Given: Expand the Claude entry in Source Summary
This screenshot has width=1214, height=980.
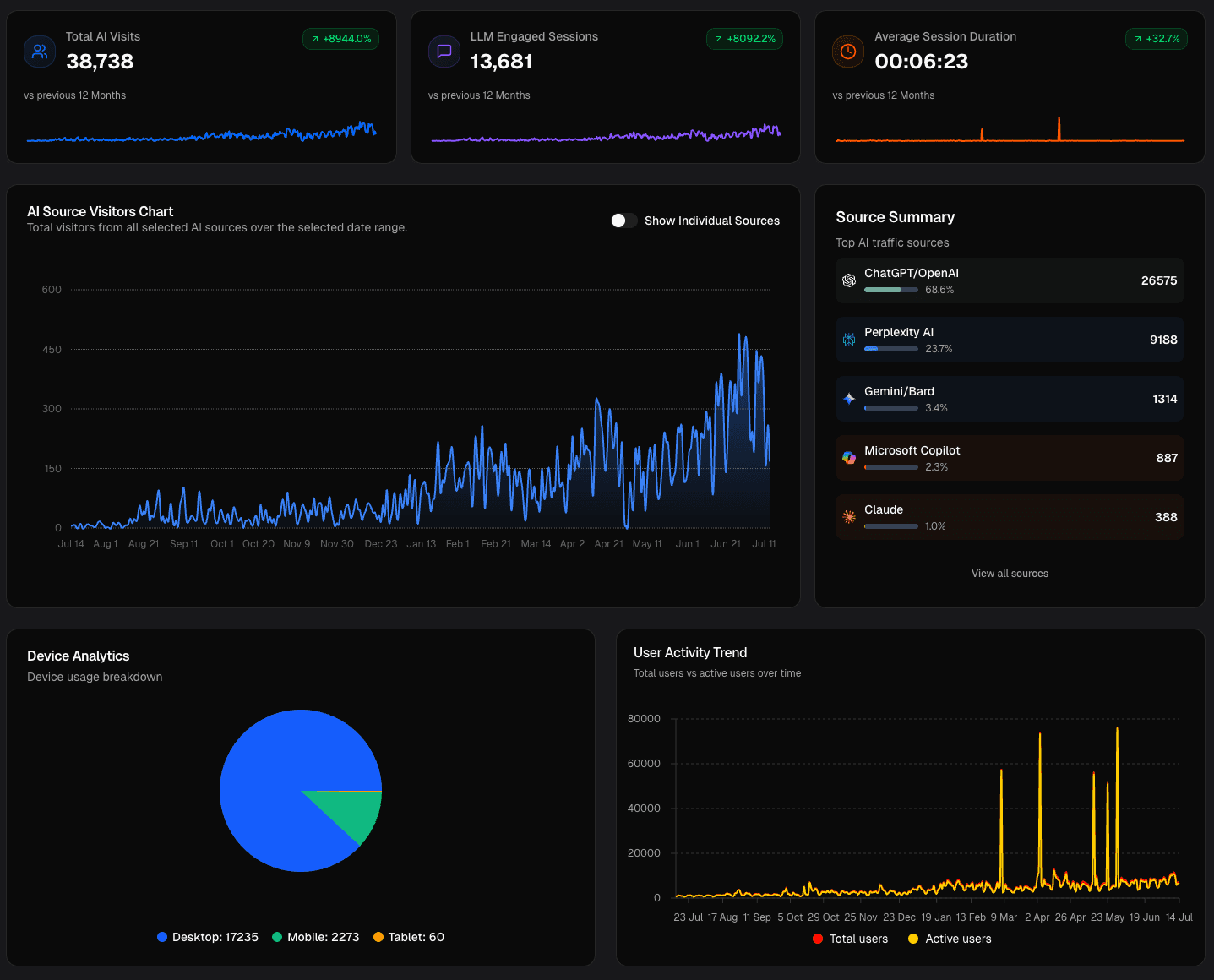Looking at the screenshot, I should pyautogui.click(x=1010, y=516).
